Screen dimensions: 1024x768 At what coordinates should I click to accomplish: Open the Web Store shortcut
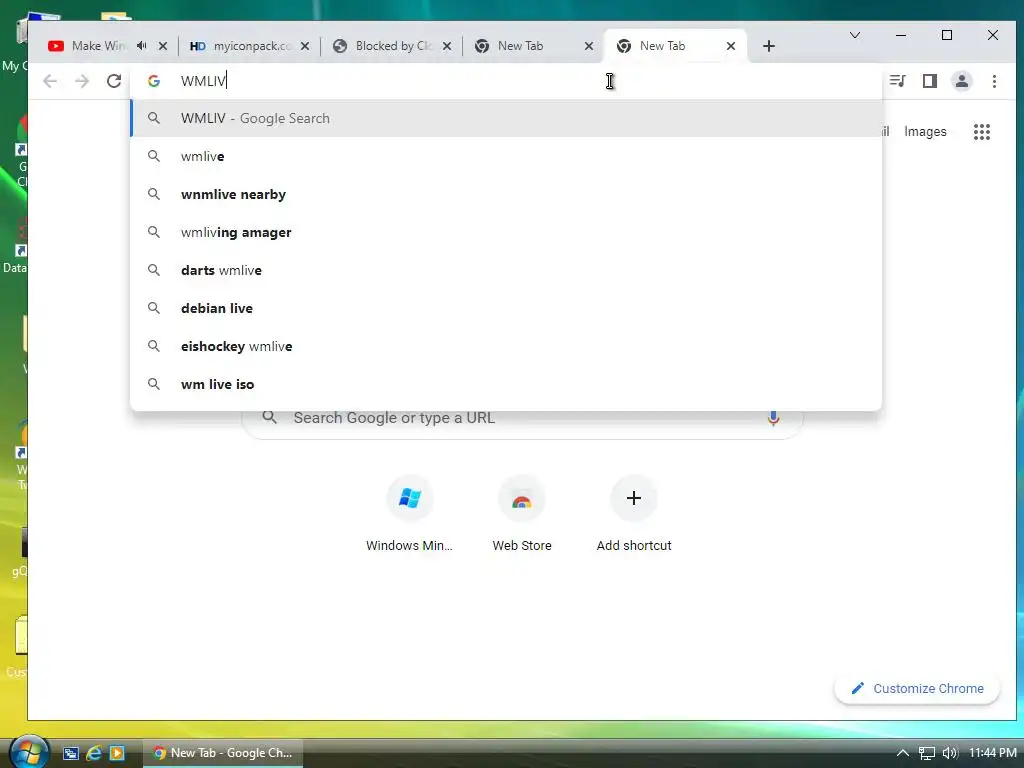click(x=522, y=515)
